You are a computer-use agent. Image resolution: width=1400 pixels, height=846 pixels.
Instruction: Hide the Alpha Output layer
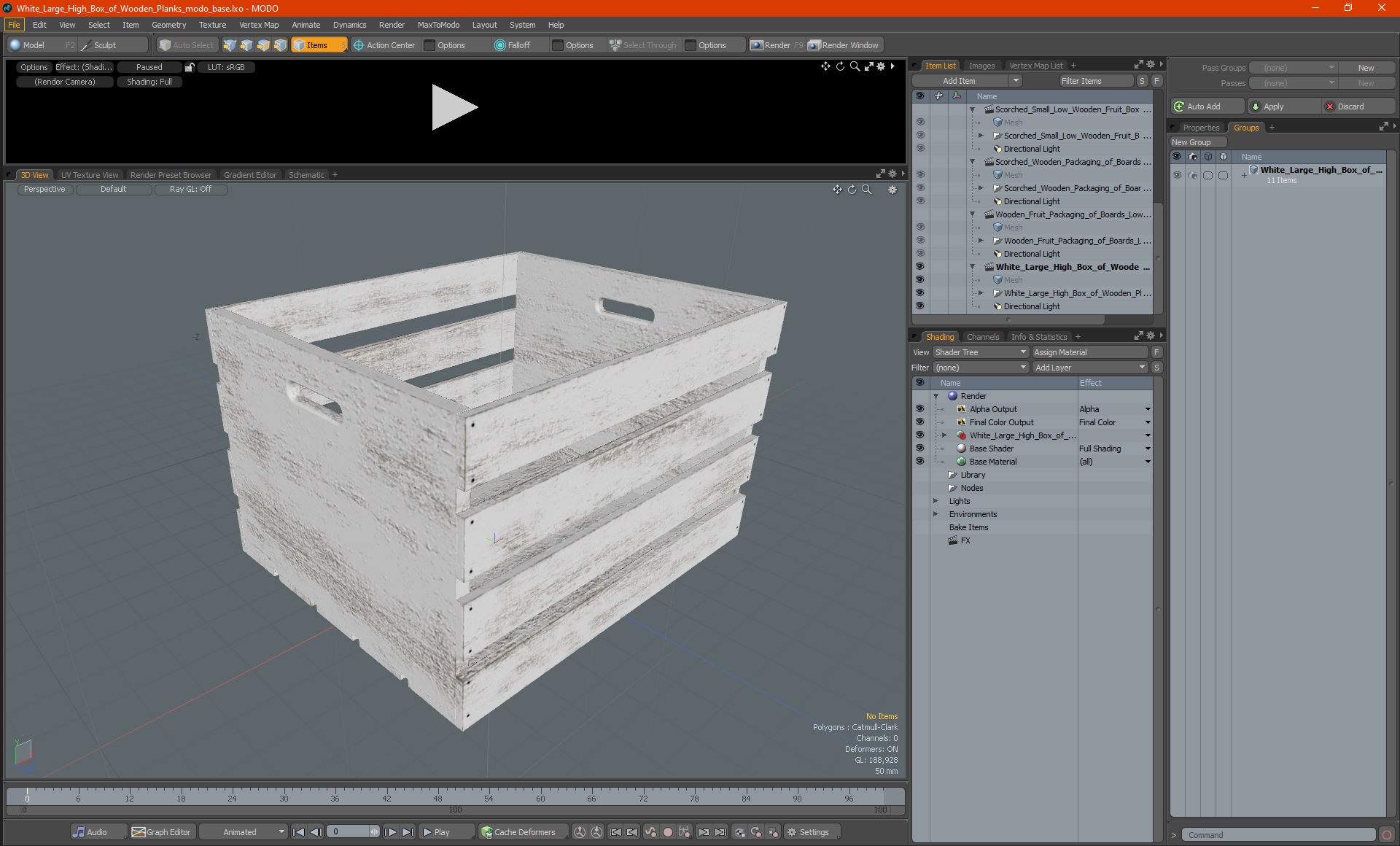pos(919,409)
